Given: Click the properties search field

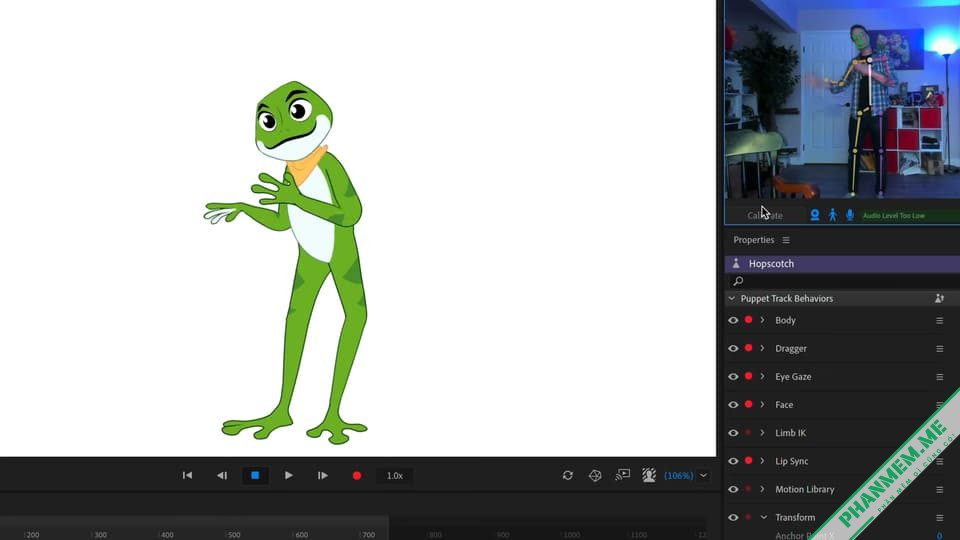Looking at the screenshot, I should click(842, 281).
